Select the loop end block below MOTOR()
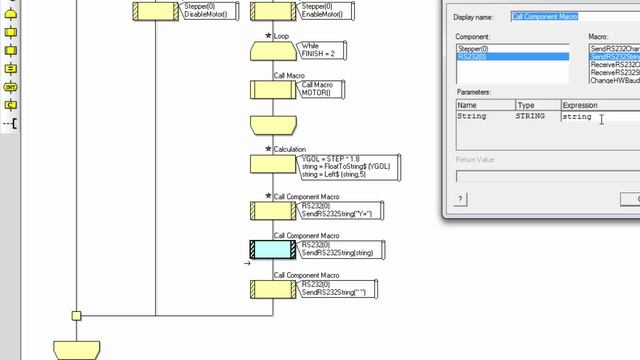The height and width of the screenshot is (360, 640). [273, 125]
